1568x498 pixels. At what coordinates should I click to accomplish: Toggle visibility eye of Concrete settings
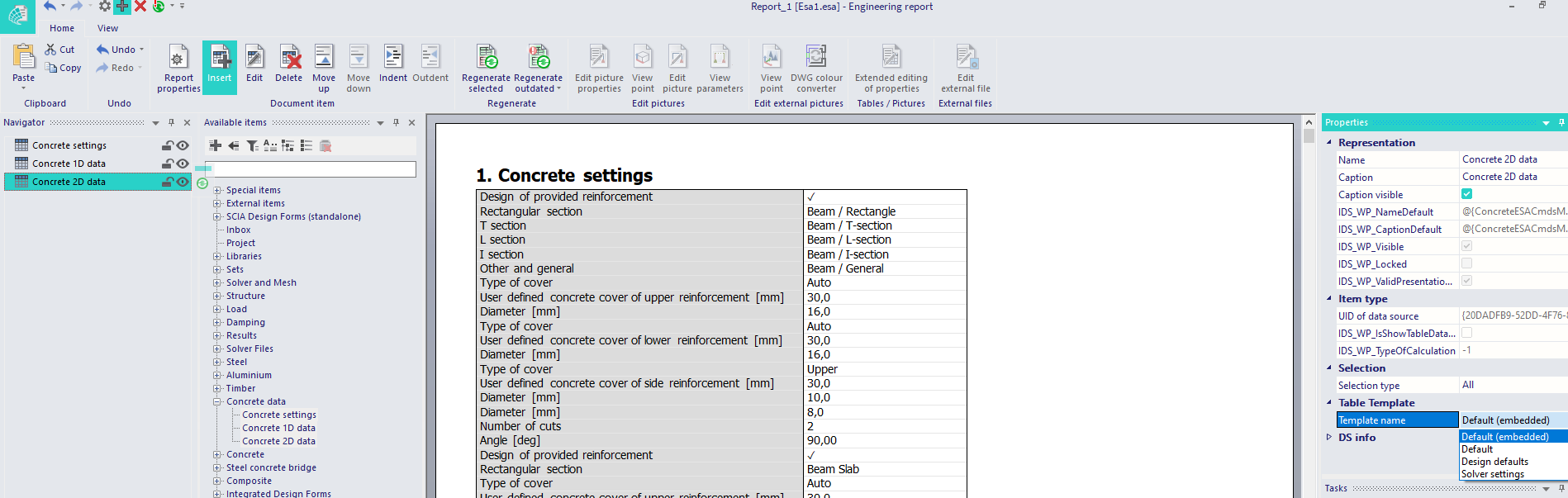[183, 145]
